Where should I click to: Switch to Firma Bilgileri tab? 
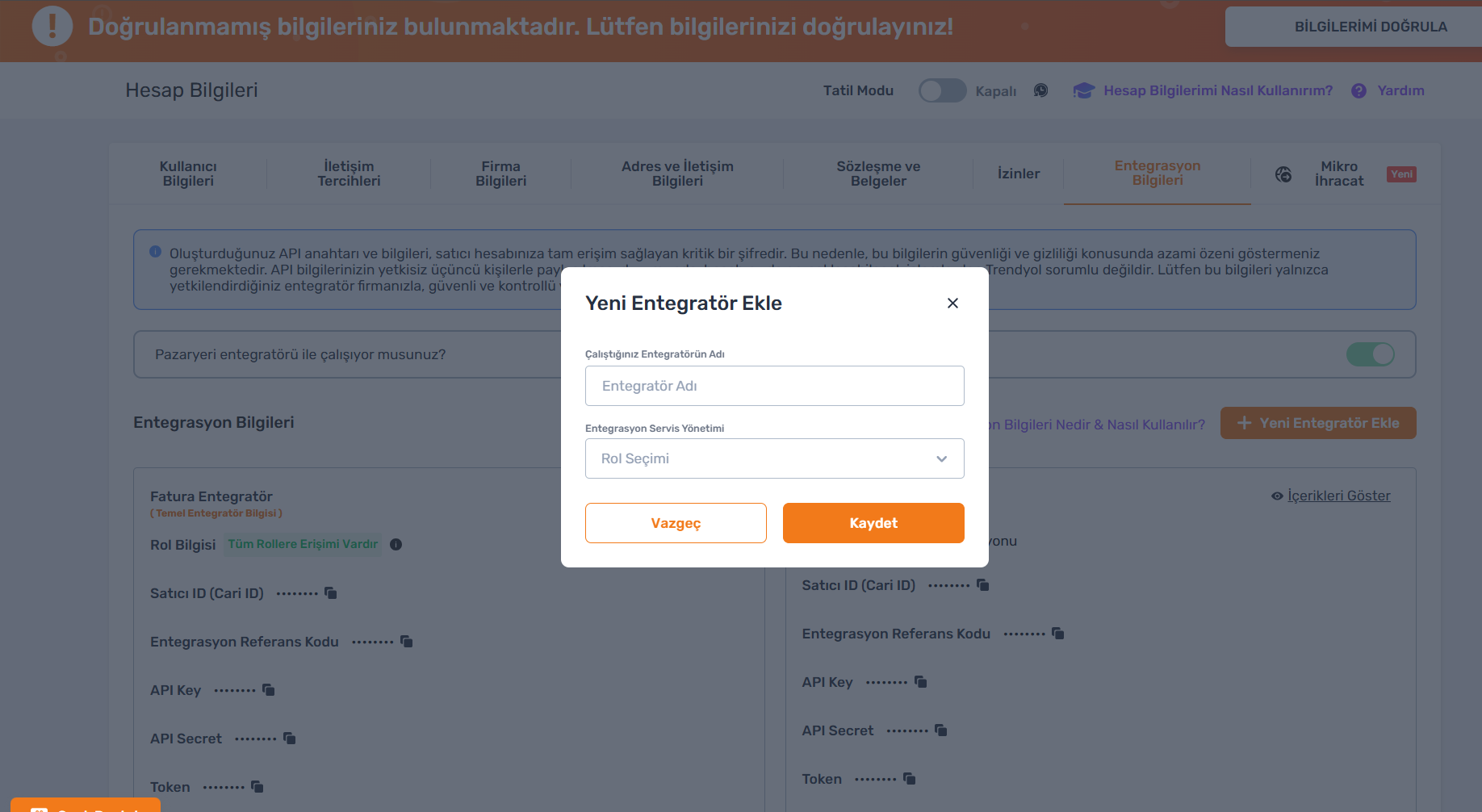pos(500,174)
